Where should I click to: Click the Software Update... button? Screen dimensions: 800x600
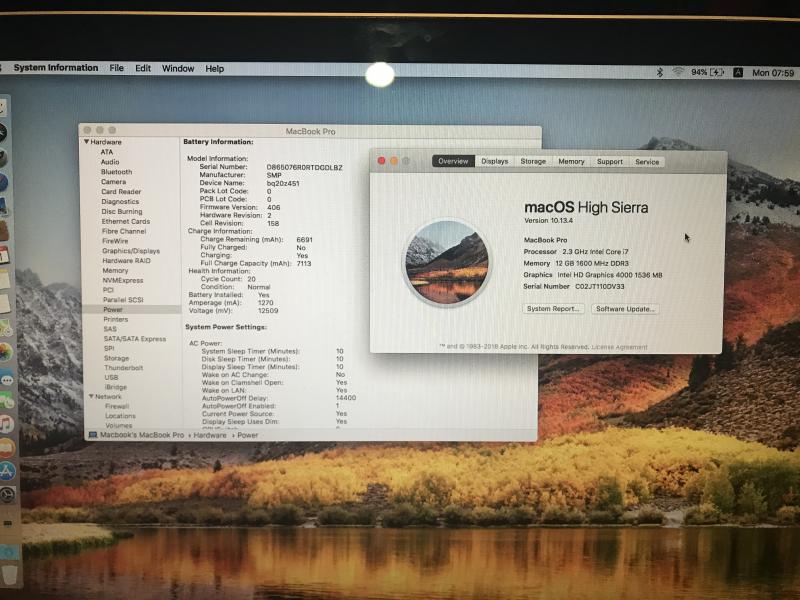(625, 309)
